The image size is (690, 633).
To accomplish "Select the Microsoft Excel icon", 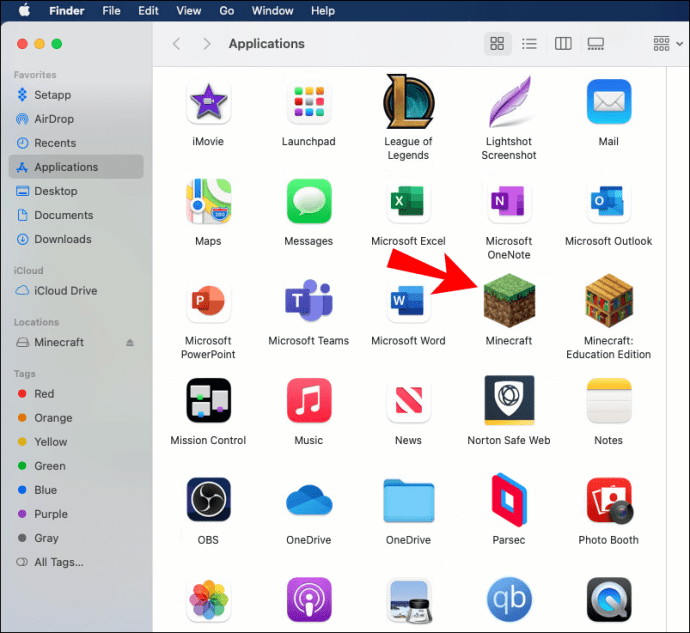I will coord(408,201).
